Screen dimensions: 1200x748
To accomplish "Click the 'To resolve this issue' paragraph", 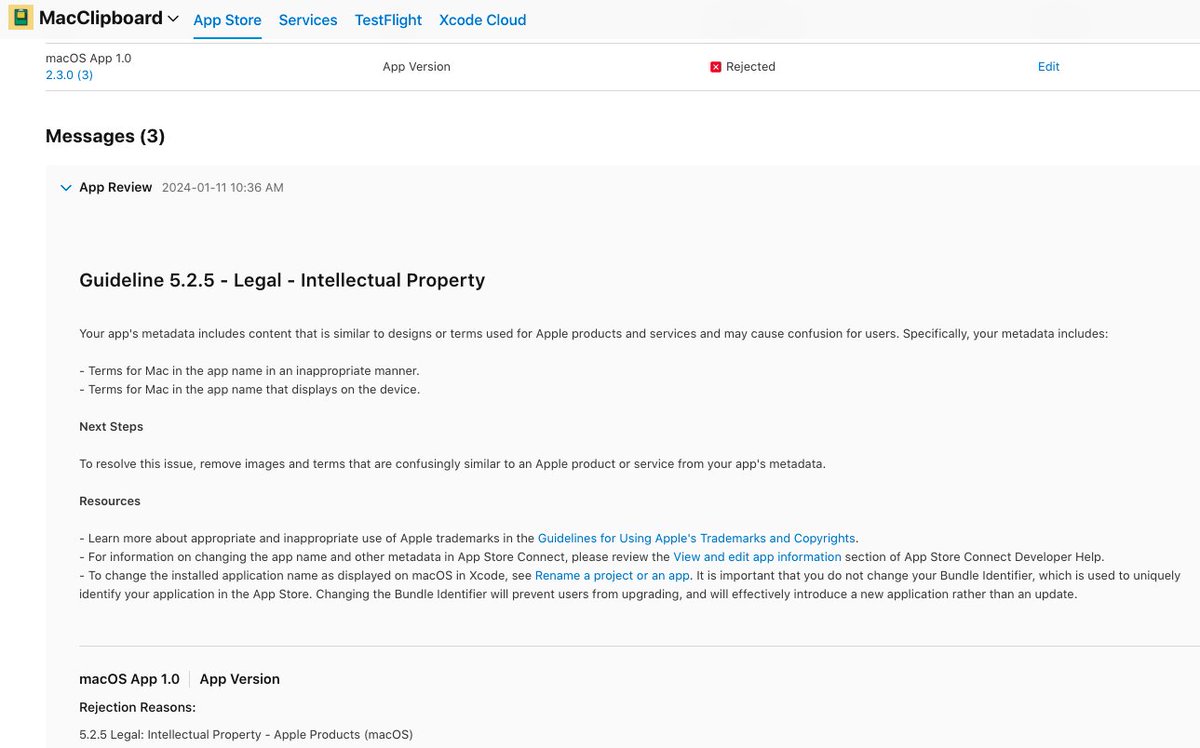I will (452, 464).
